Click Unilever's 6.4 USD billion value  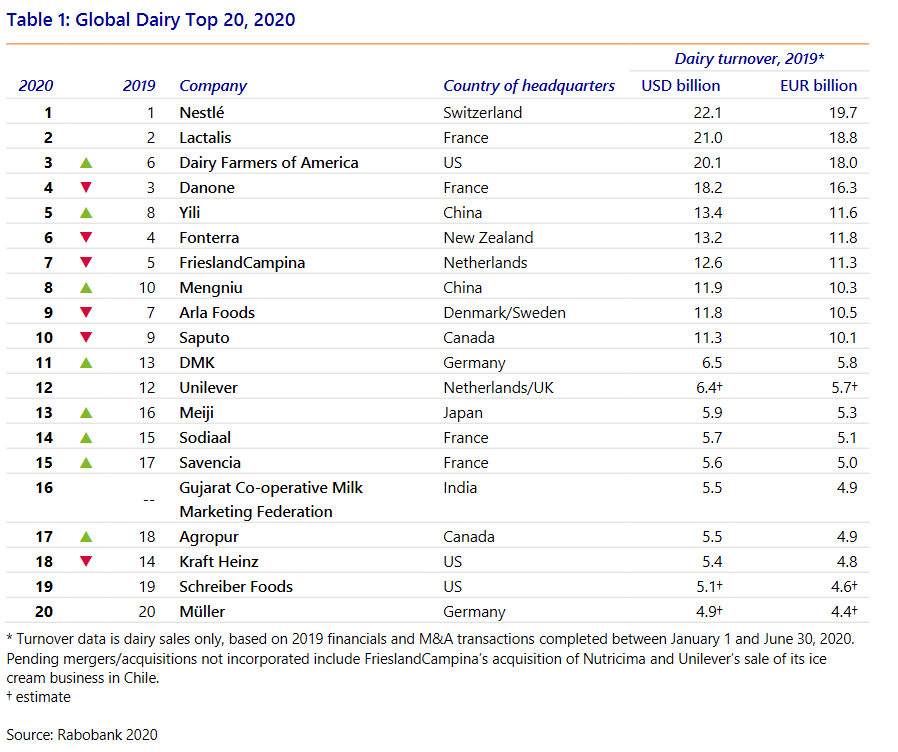pyautogui.click(x=705, y=387)
